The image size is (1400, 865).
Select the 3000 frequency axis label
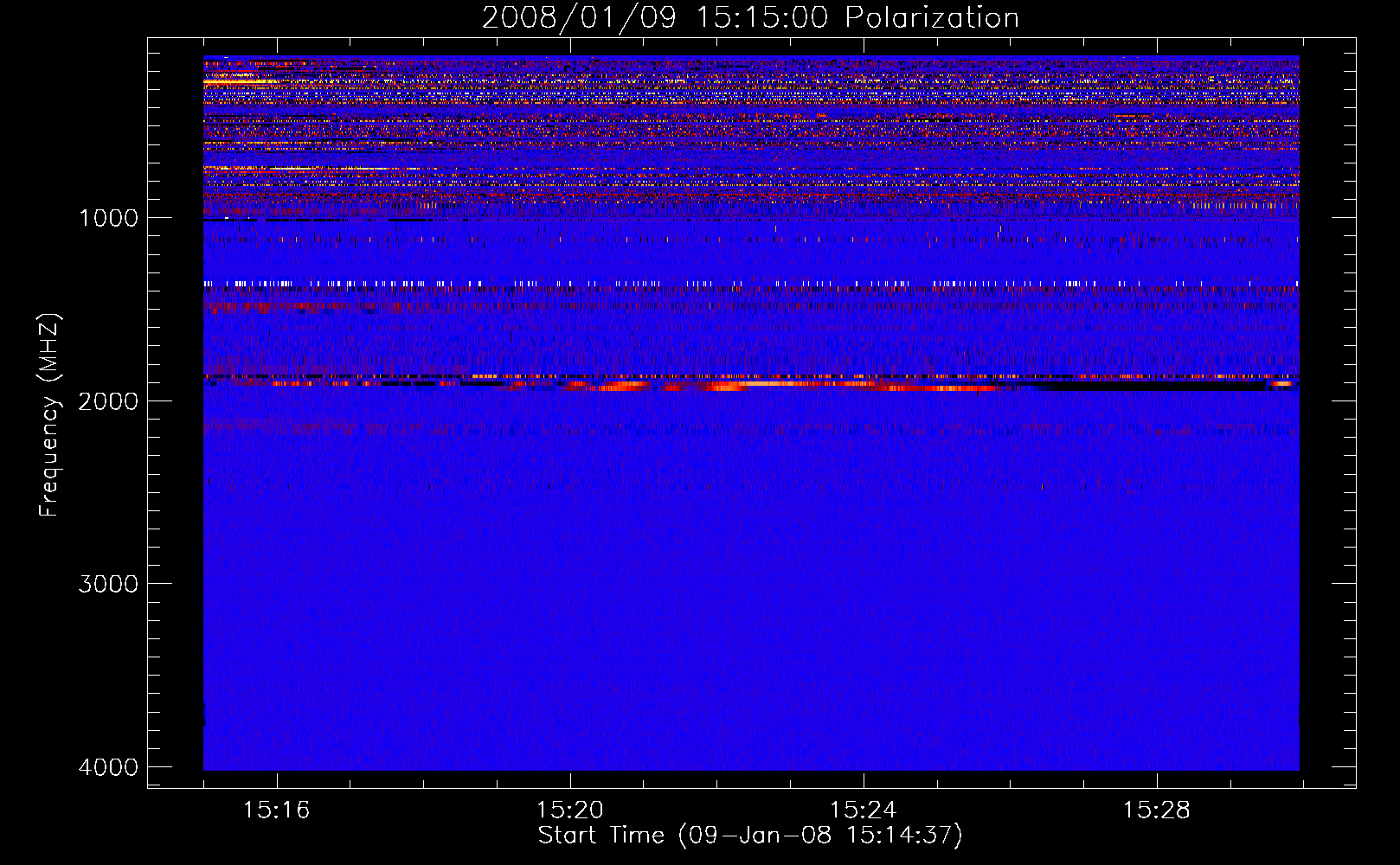click(x=108, y=584)
